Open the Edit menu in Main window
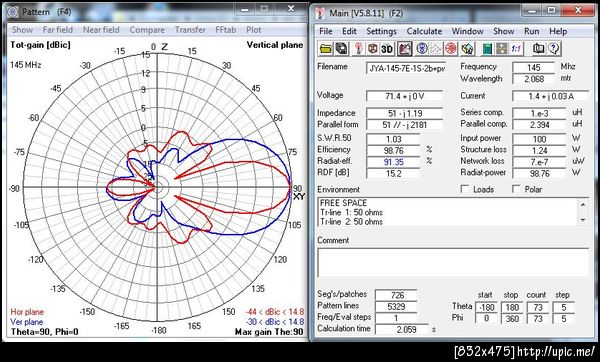 349,31
